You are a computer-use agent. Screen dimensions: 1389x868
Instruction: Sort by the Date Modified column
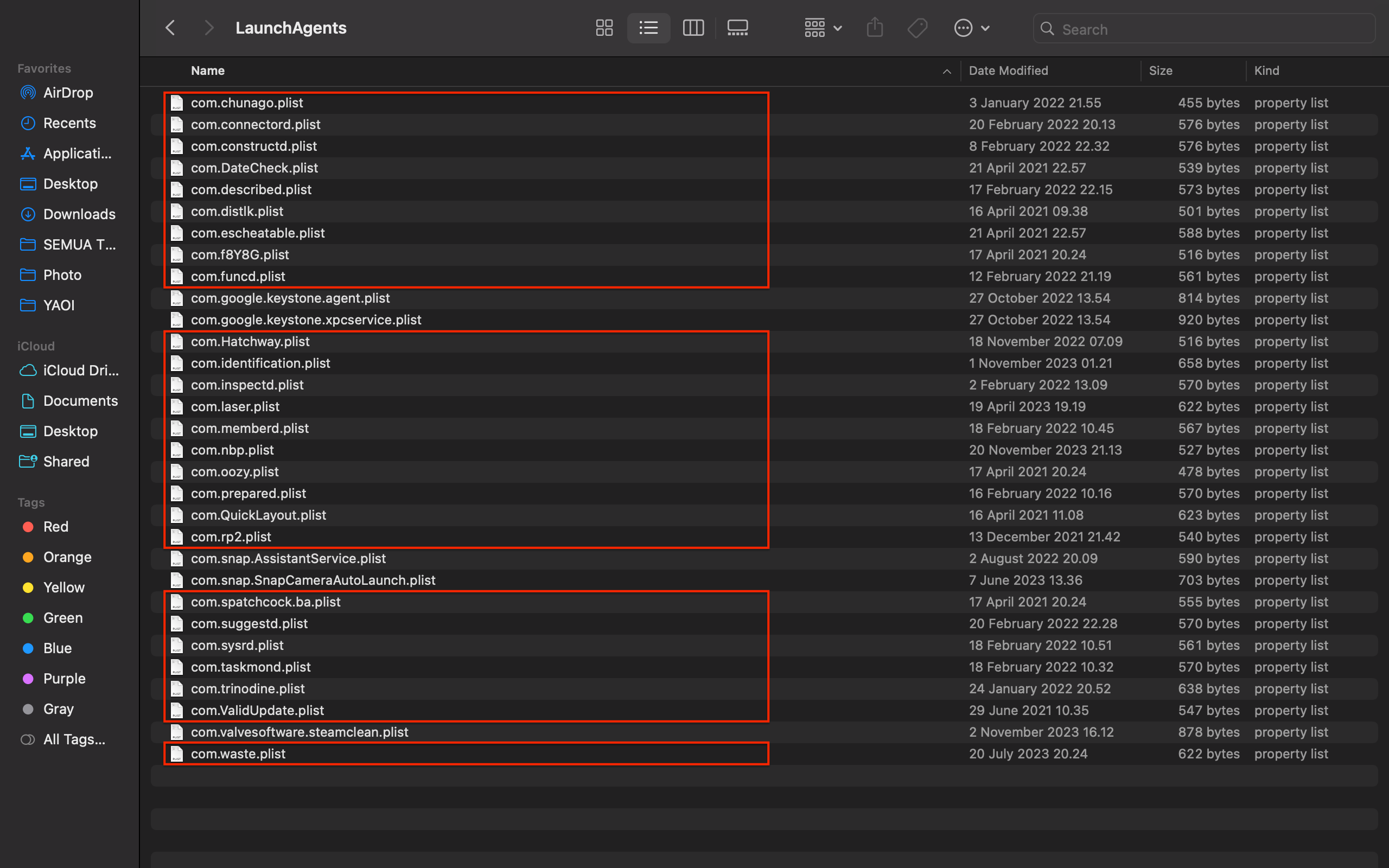(1008, 71)
